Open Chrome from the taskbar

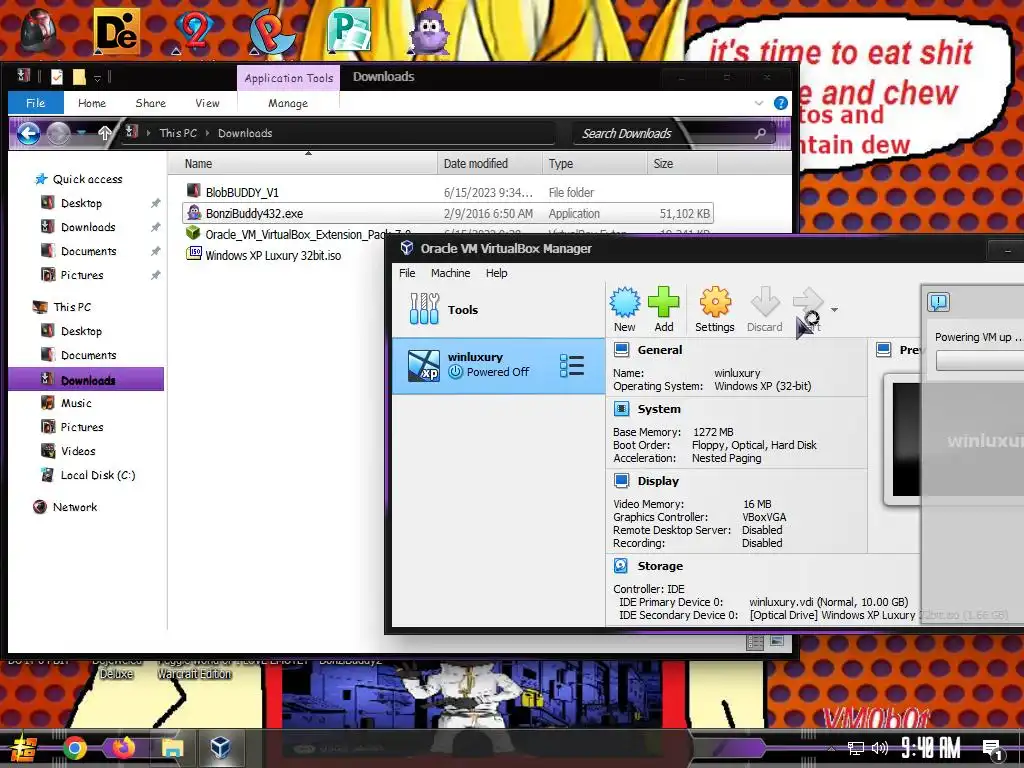tap(74, 748)
